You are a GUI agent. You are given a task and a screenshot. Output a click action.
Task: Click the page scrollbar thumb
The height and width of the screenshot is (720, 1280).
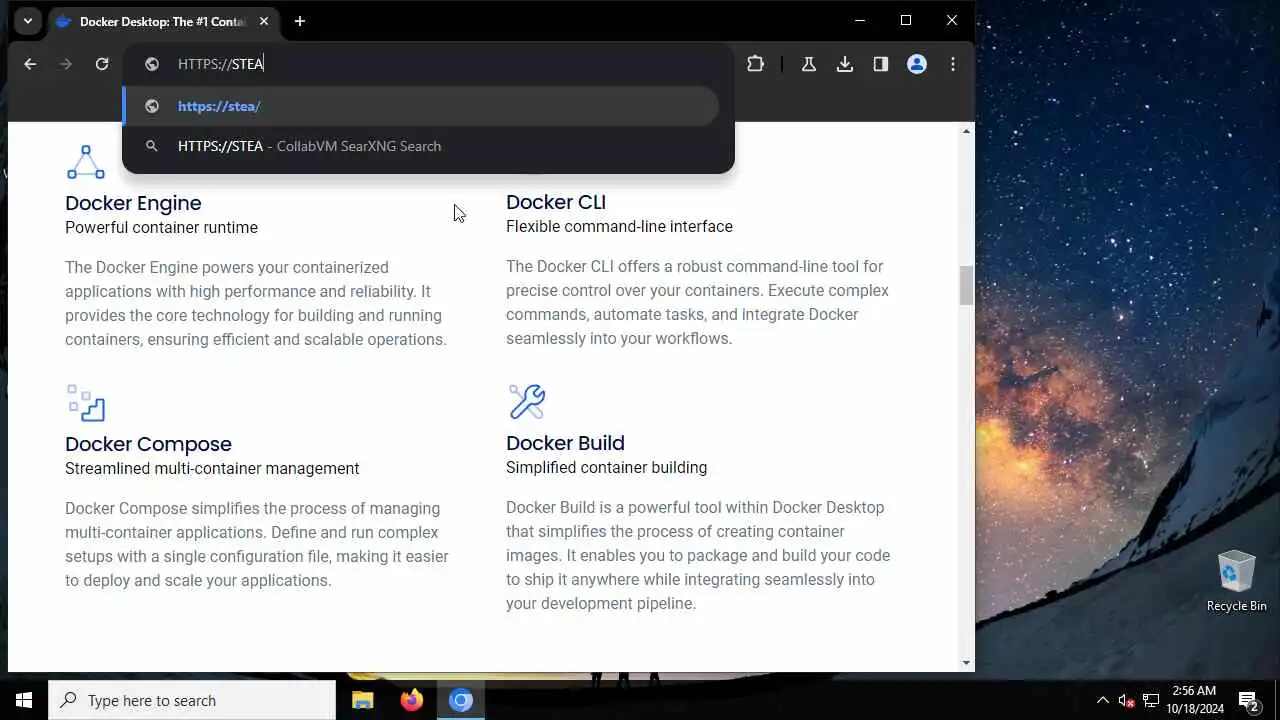coord(966,285)
